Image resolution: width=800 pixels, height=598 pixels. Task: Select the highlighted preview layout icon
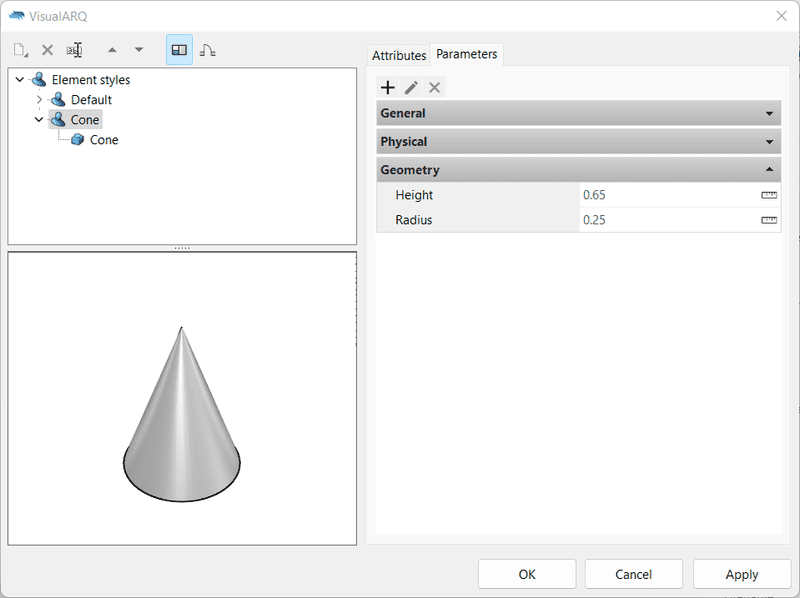tap(179, 49)
